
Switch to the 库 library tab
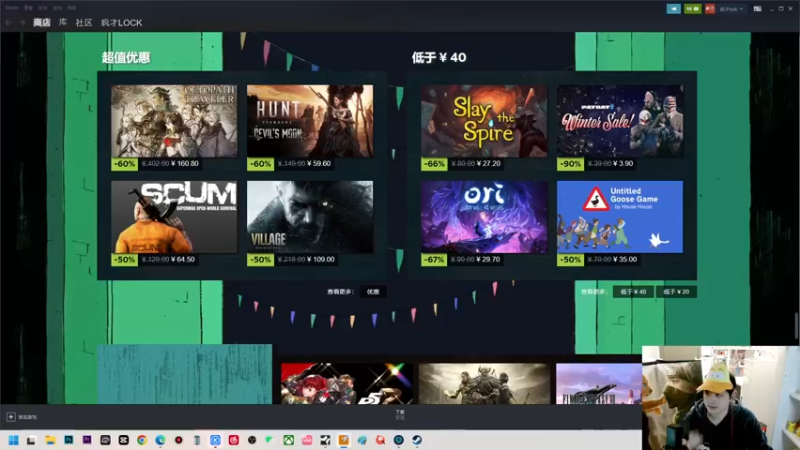(63, 22)
